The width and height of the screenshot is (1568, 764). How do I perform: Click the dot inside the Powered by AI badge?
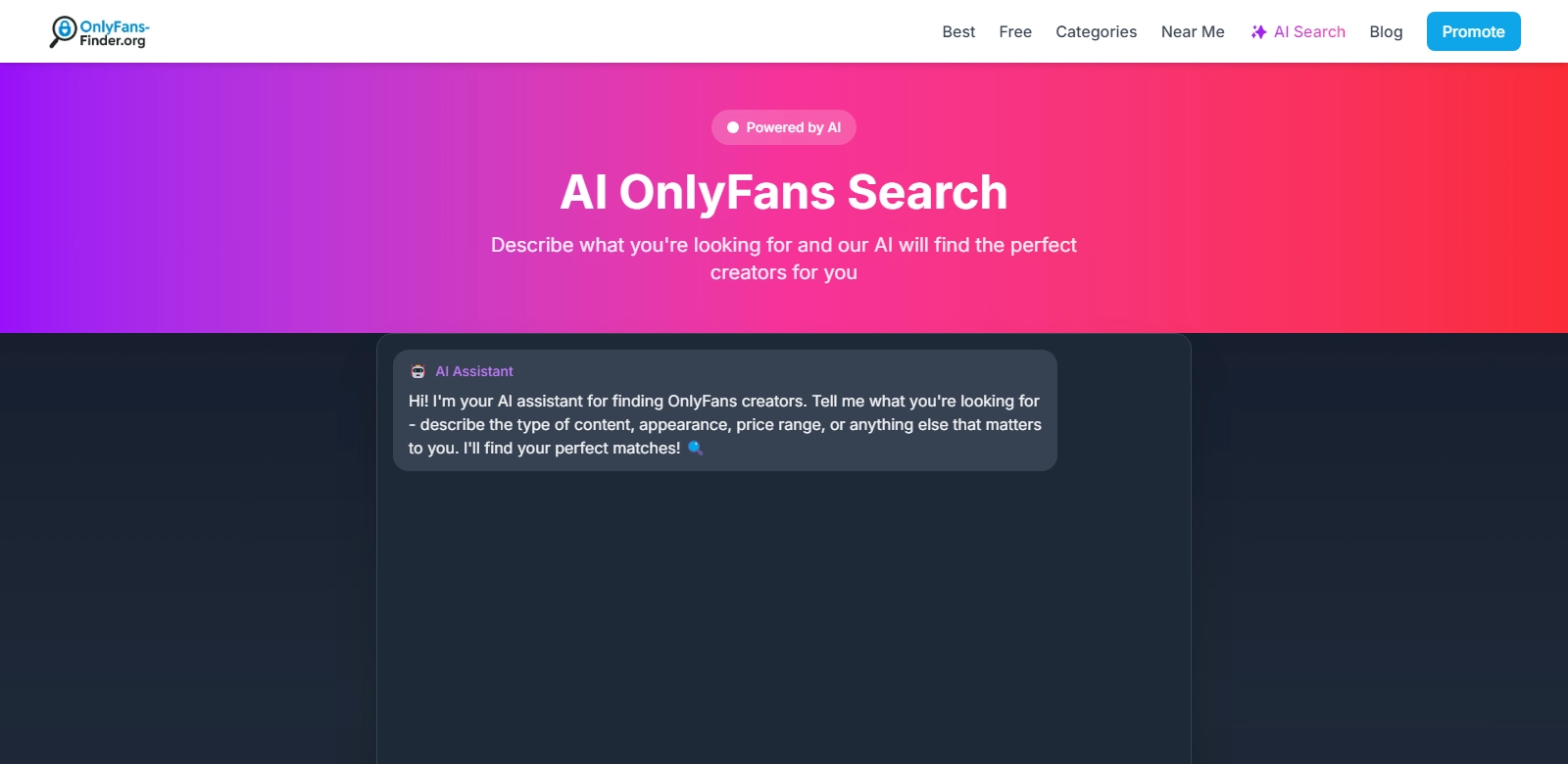[734, 127]
